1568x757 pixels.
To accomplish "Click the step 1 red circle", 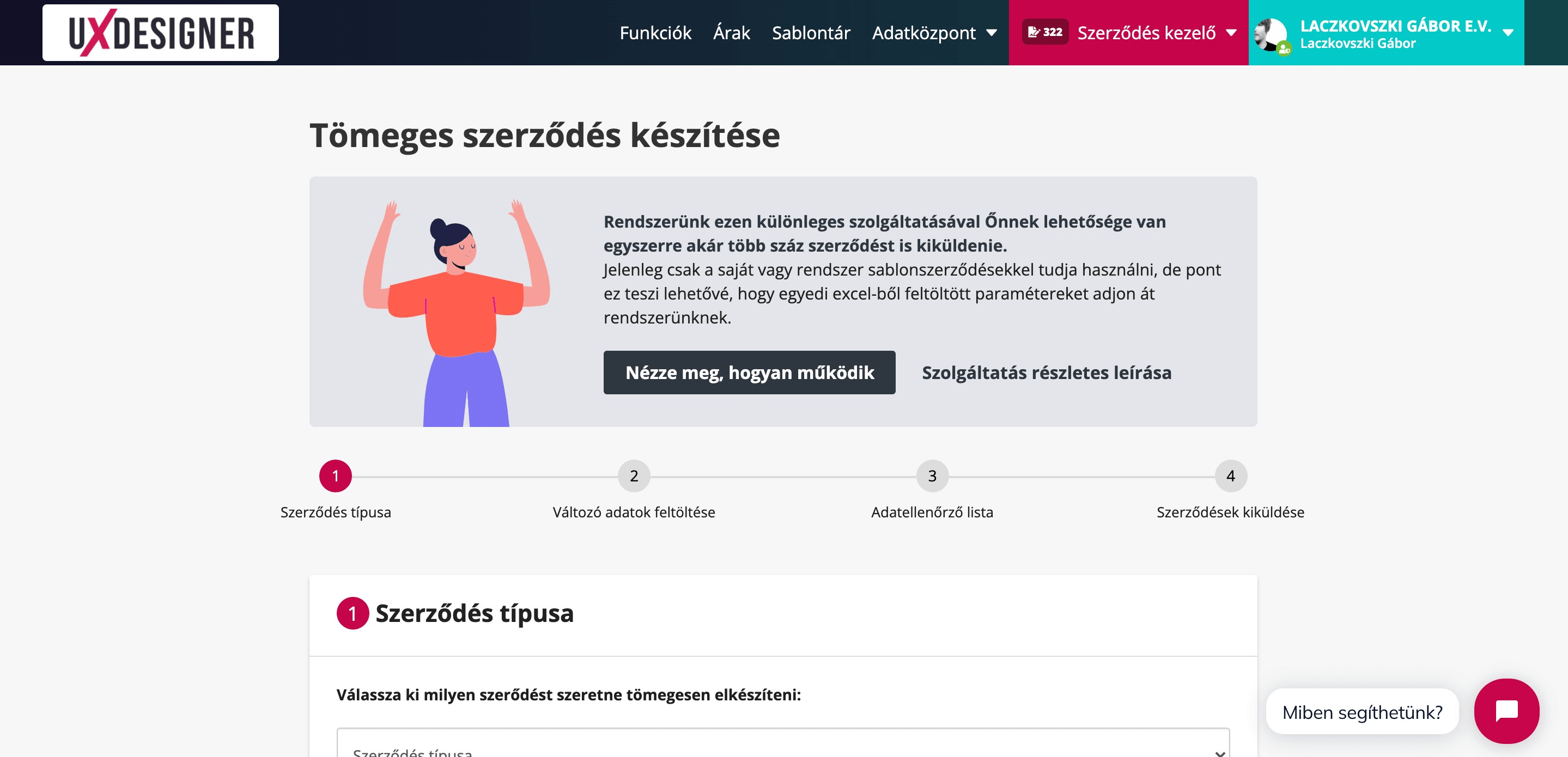I will tap(336, 476).
